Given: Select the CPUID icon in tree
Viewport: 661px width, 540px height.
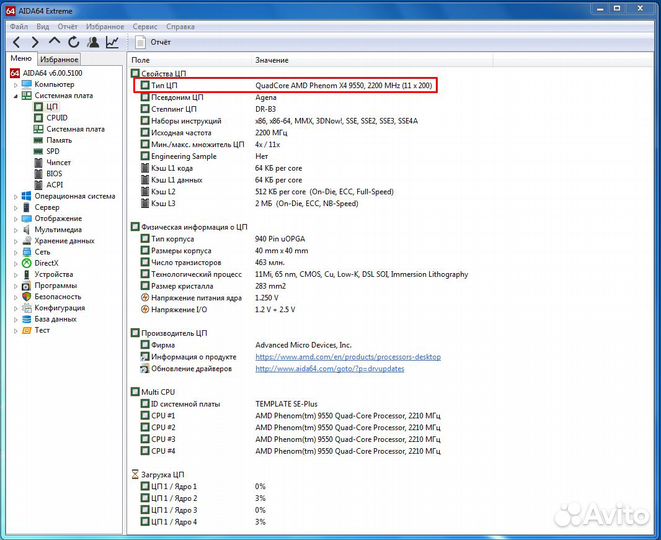Looking at the screenshot, I should (x=38, y=118).
